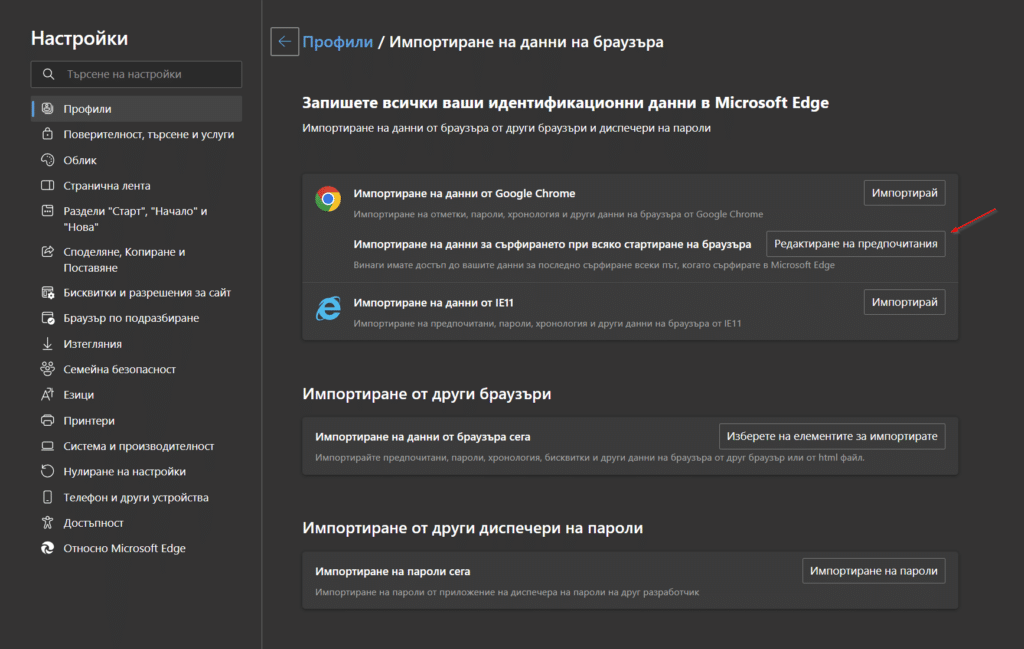Screen dimensions: 1024x649
Task: Click the Бисквитки и разрешения за сайт icon
Action: 48,293
